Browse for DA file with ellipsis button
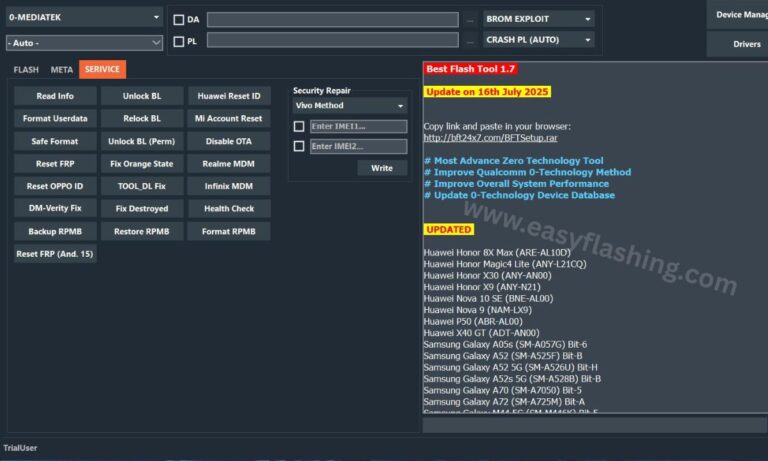Screen dimensions: 768x461 pyautogui.click(x=470, y=20)
